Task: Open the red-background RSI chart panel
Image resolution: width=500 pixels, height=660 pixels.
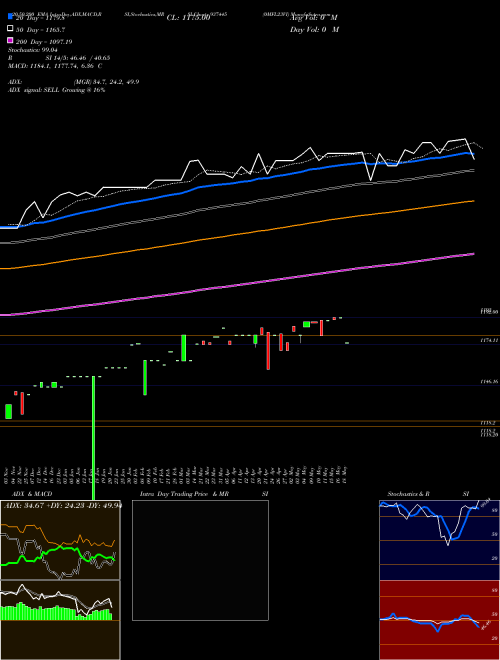Action: pyautogui.click(x=439, y=620)
